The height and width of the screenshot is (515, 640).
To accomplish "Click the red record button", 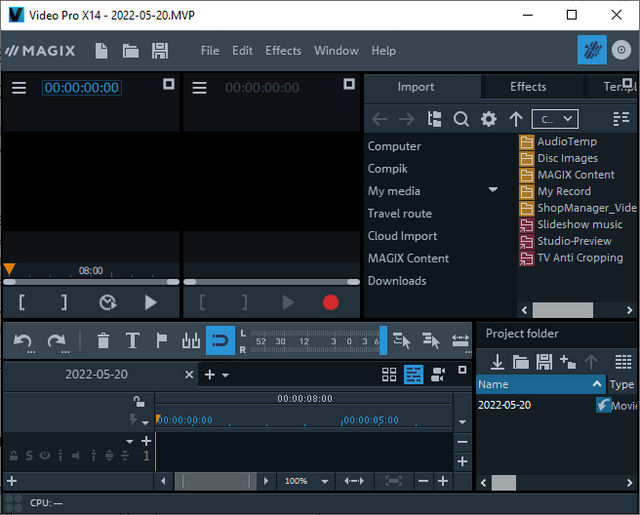I will coord(330,302).
